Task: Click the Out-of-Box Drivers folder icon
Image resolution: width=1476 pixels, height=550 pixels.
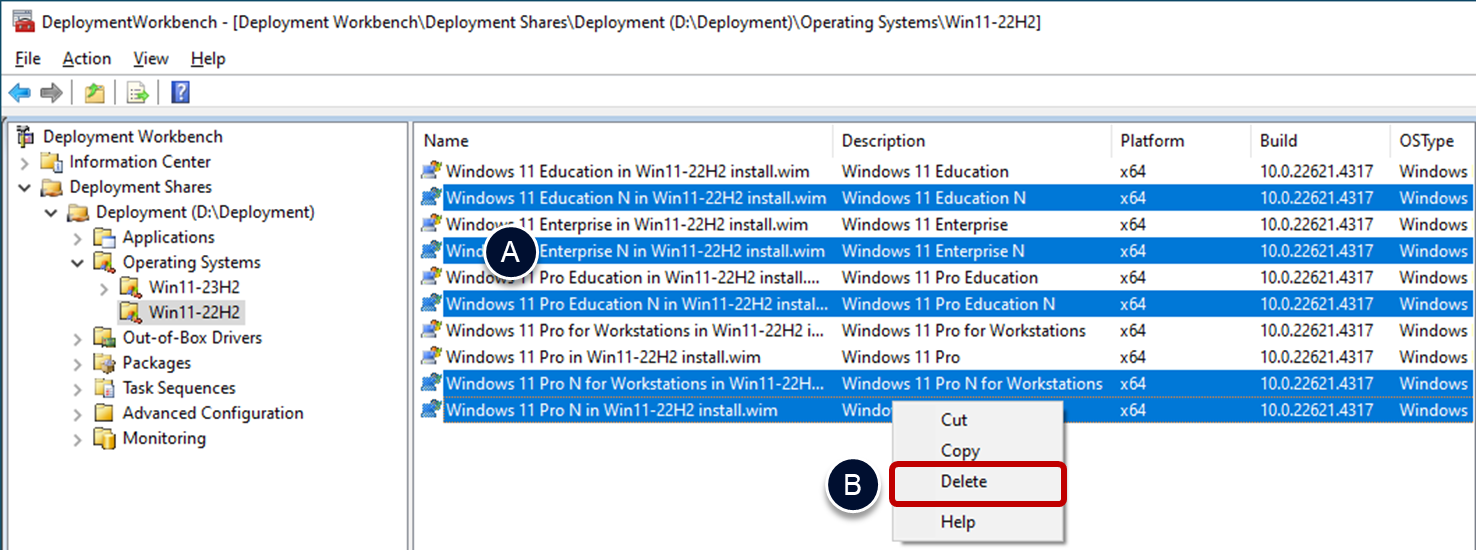Action: pyautogui.click(x=104, y=338)
